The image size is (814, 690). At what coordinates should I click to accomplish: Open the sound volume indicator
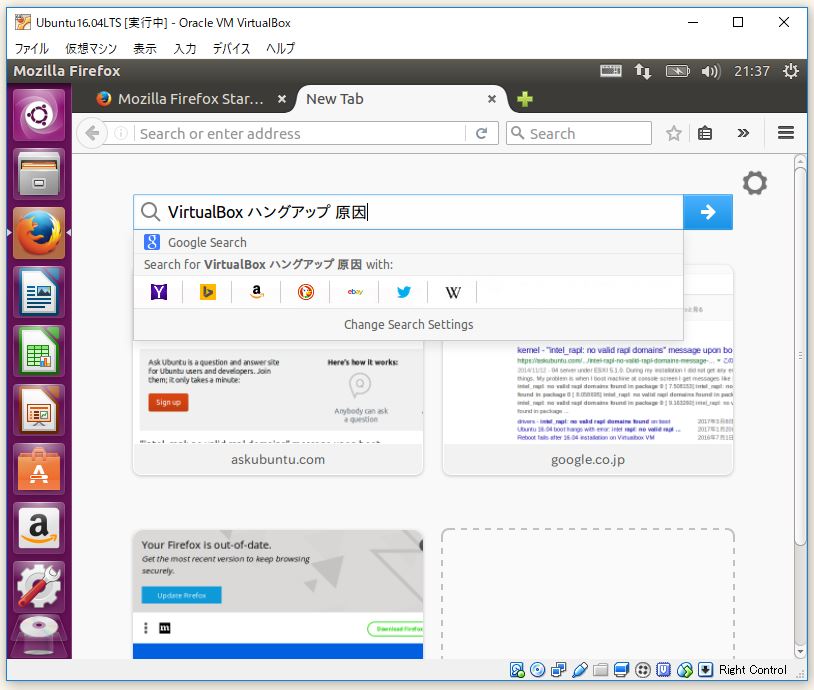711,71
